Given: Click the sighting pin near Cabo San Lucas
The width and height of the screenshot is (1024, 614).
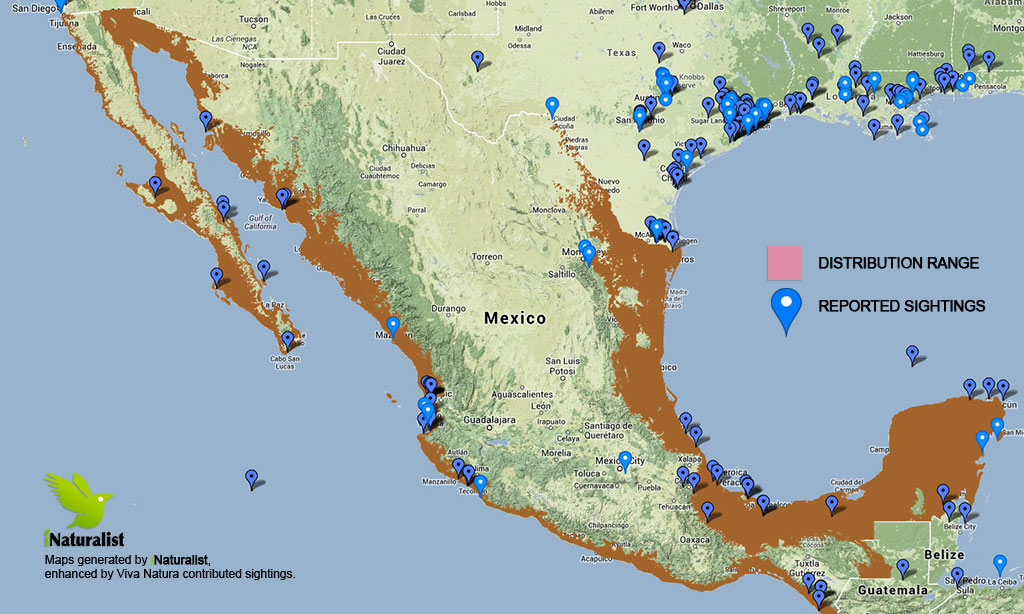Looking at the screenshot, I should point(288,339).
